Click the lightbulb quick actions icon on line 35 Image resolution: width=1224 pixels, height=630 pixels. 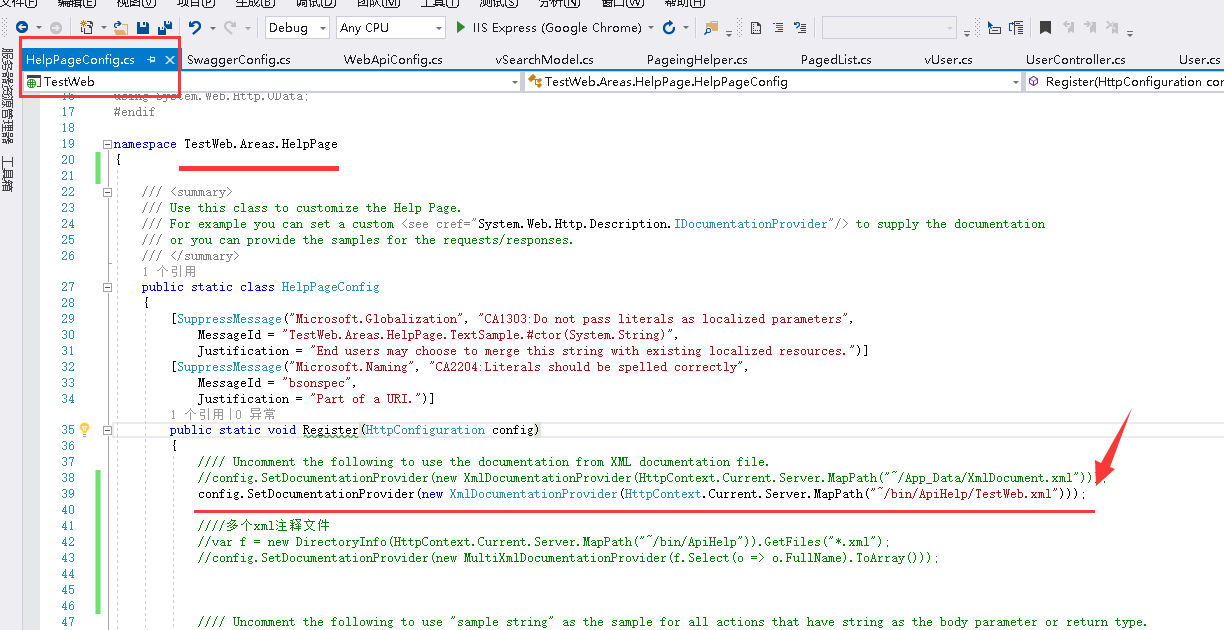[85, 430]
